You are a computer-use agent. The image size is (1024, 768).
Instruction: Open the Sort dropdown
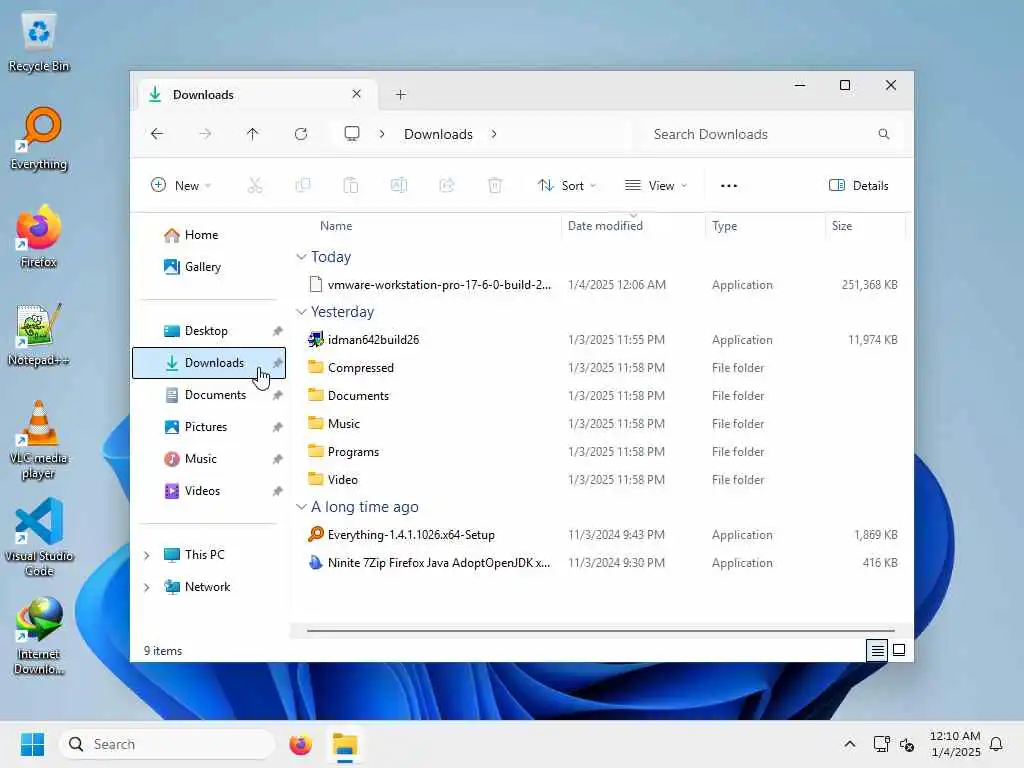[x=566, y=185]
